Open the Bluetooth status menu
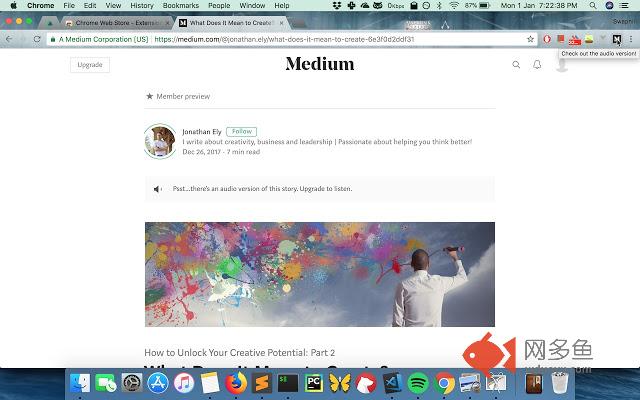Viewport: 640px width, 400px height. pos(439,5)
